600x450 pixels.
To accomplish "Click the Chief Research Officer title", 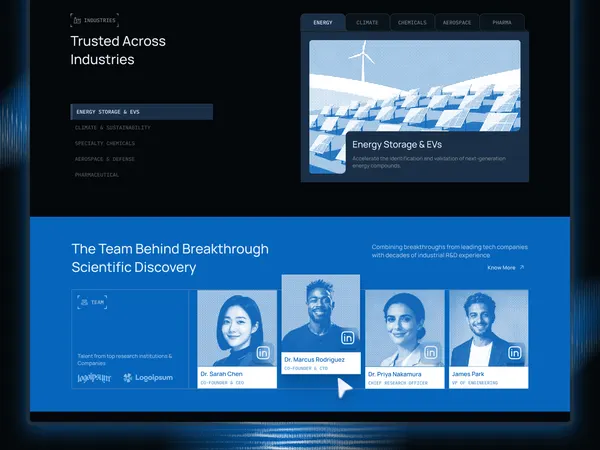I will [398, 383].
